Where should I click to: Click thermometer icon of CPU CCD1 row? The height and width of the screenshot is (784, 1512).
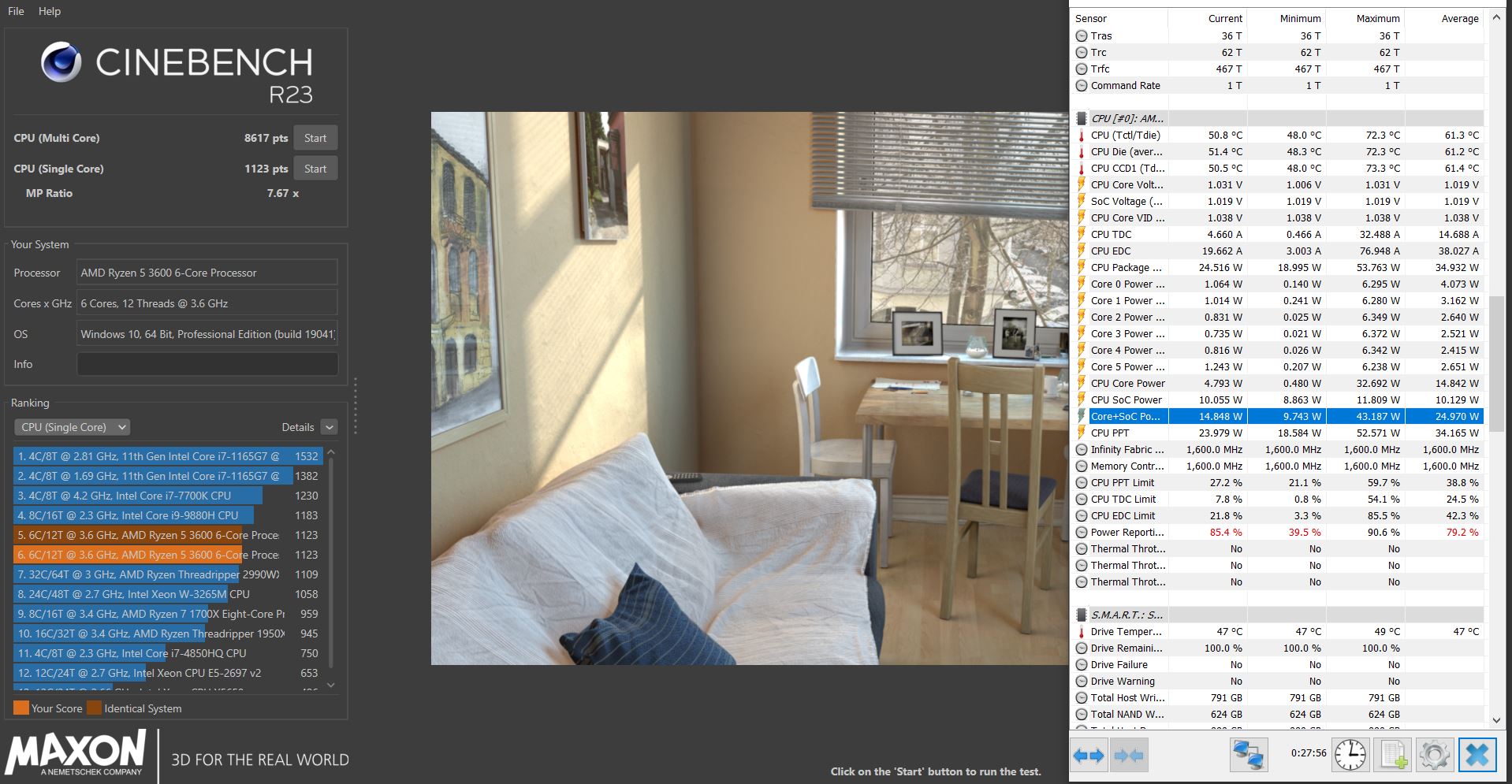pos(1082,168)
